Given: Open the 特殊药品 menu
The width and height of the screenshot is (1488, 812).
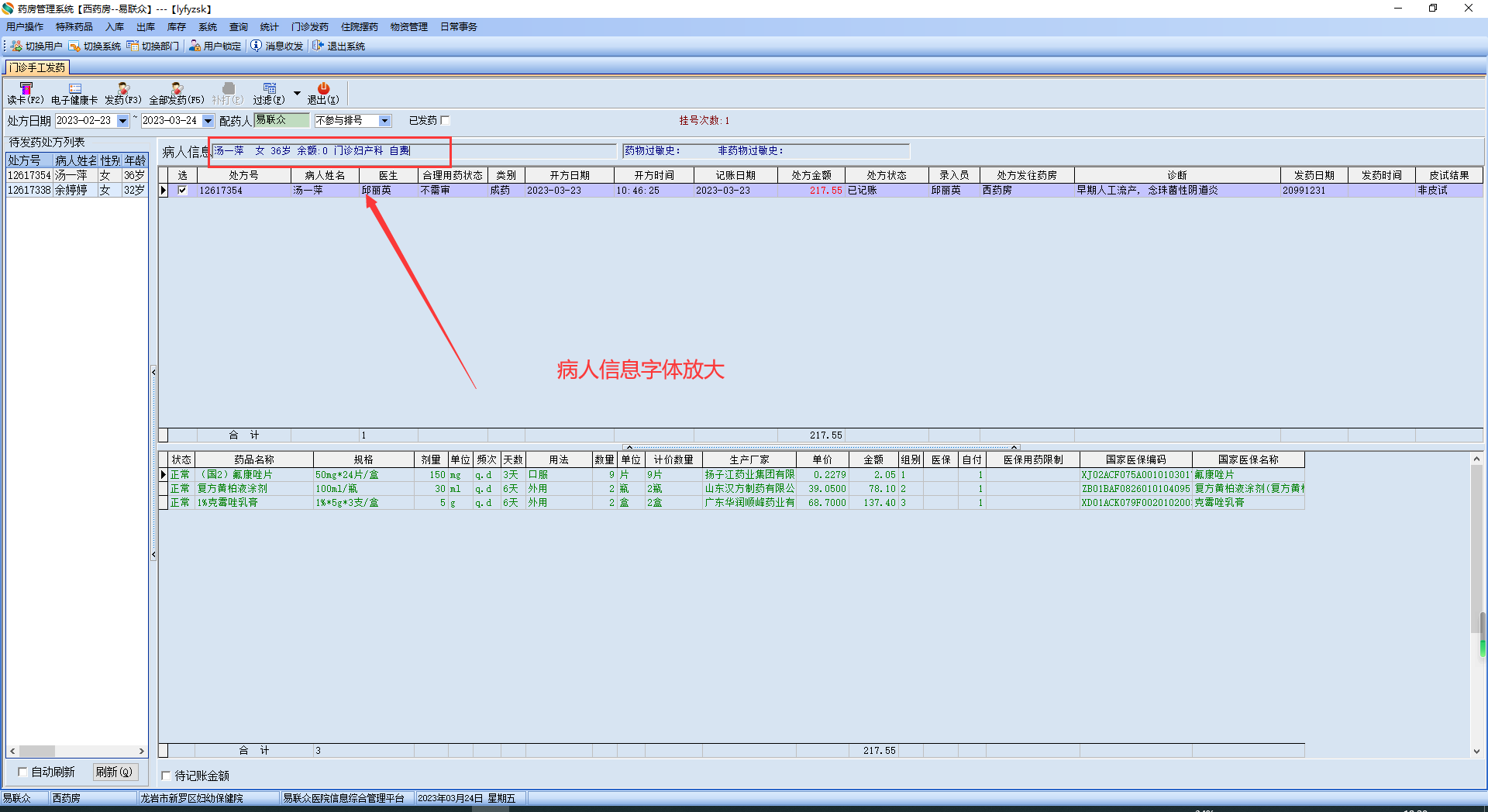Looking at the screenshot, I should click(x=74, y=27).
